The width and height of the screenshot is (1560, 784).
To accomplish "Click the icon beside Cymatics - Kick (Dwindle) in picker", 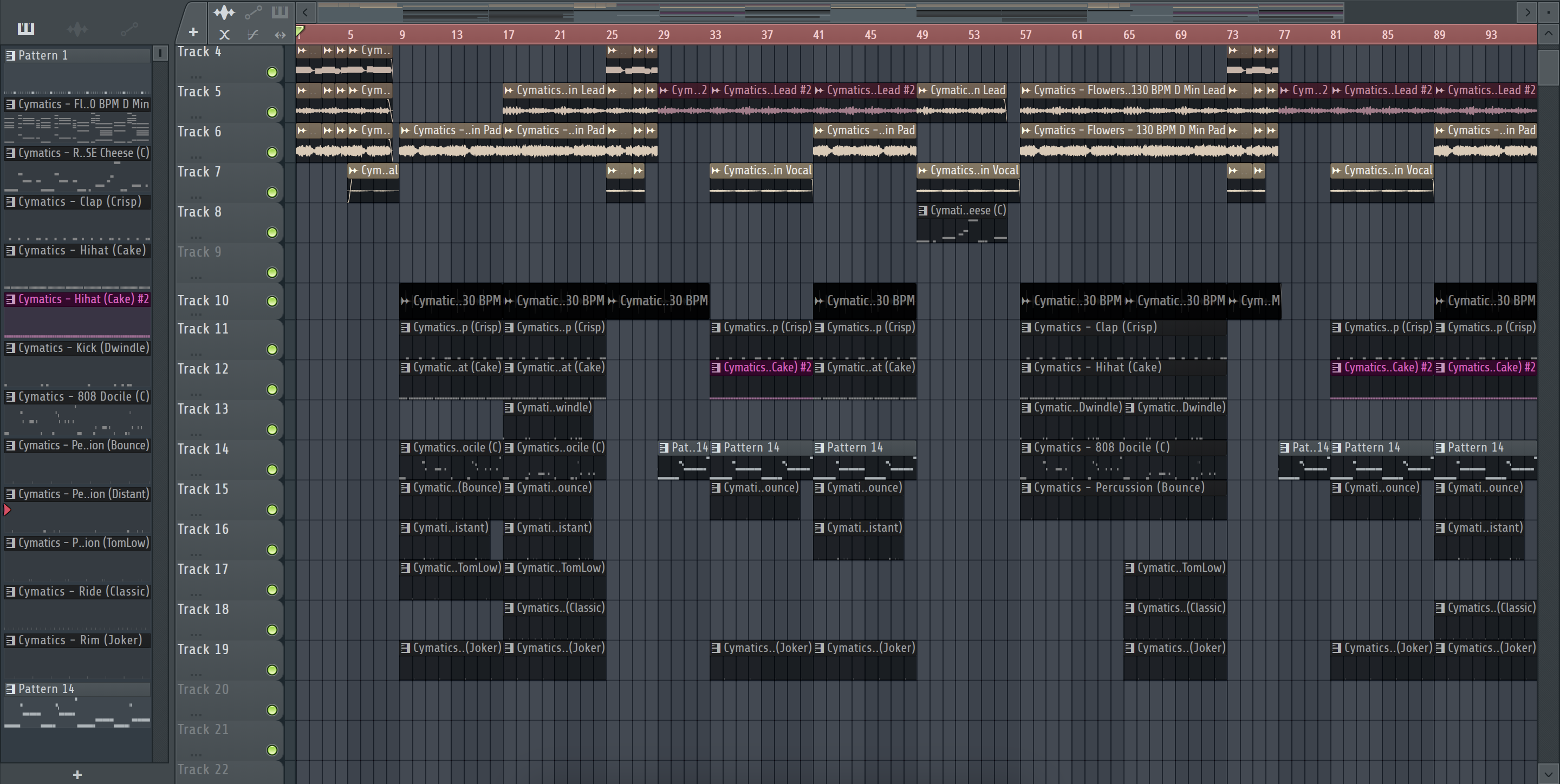I will [10, 348].
